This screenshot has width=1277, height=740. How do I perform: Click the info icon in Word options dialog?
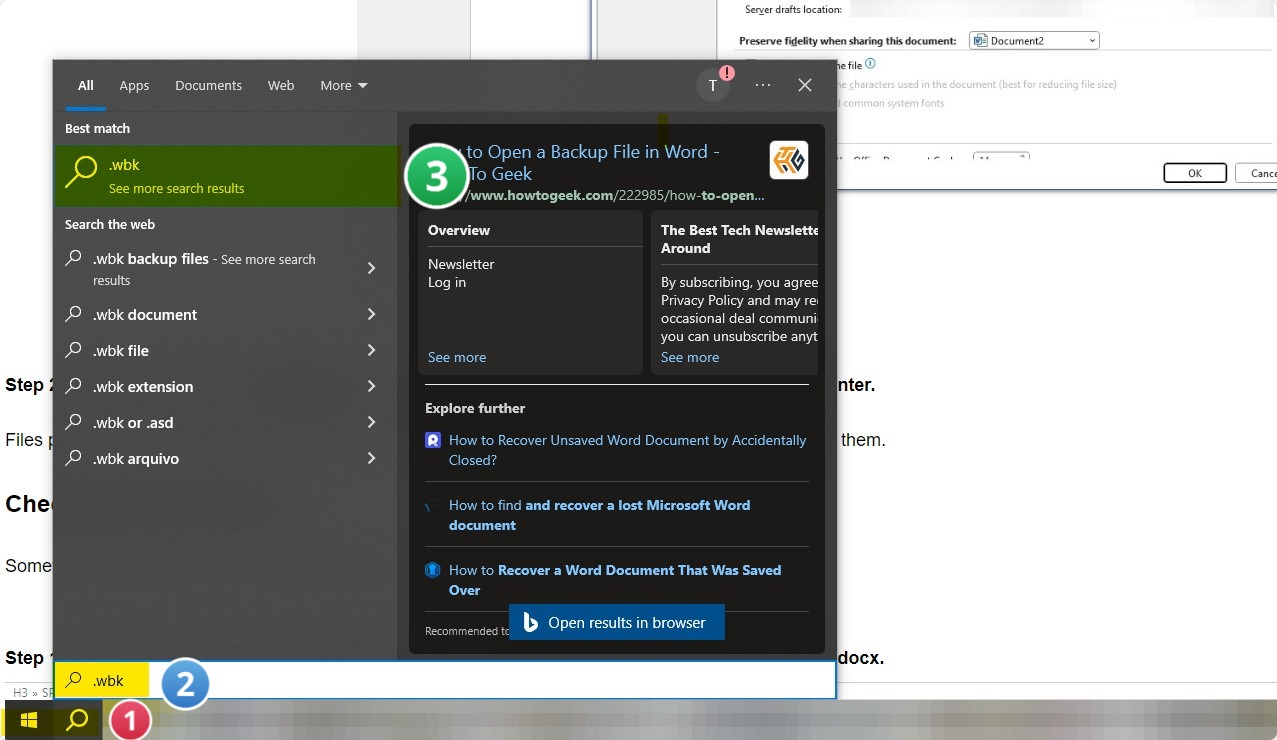(x=870, y=64)
